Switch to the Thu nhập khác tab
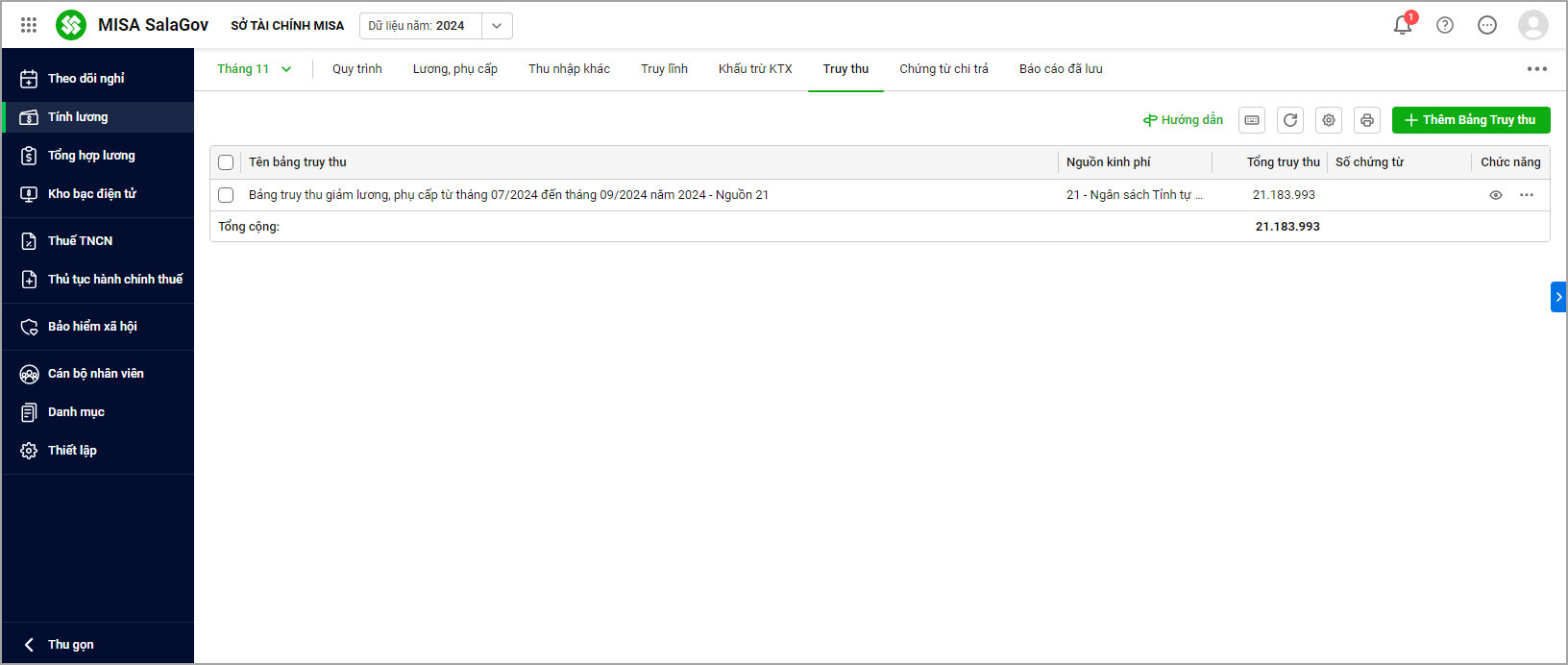The image size is (1568, 665). pos(569,69)
